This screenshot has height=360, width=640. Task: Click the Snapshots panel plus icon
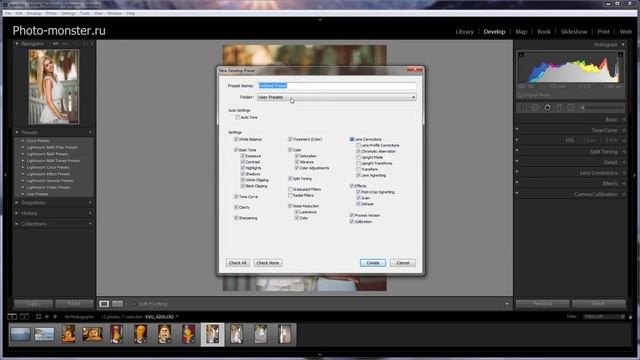[90, 203]
